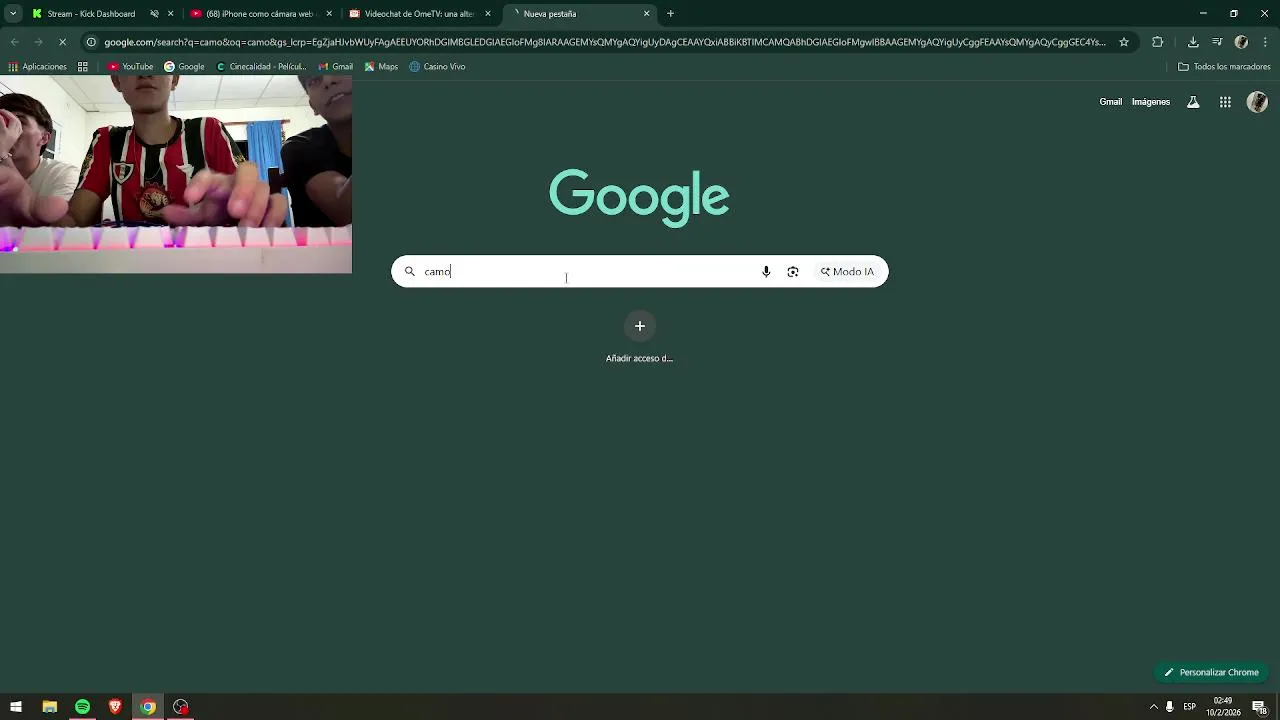Bookmark this page with the star icon
Viewport: 1280px width, 720px height.
click(x=1124, y=42)
